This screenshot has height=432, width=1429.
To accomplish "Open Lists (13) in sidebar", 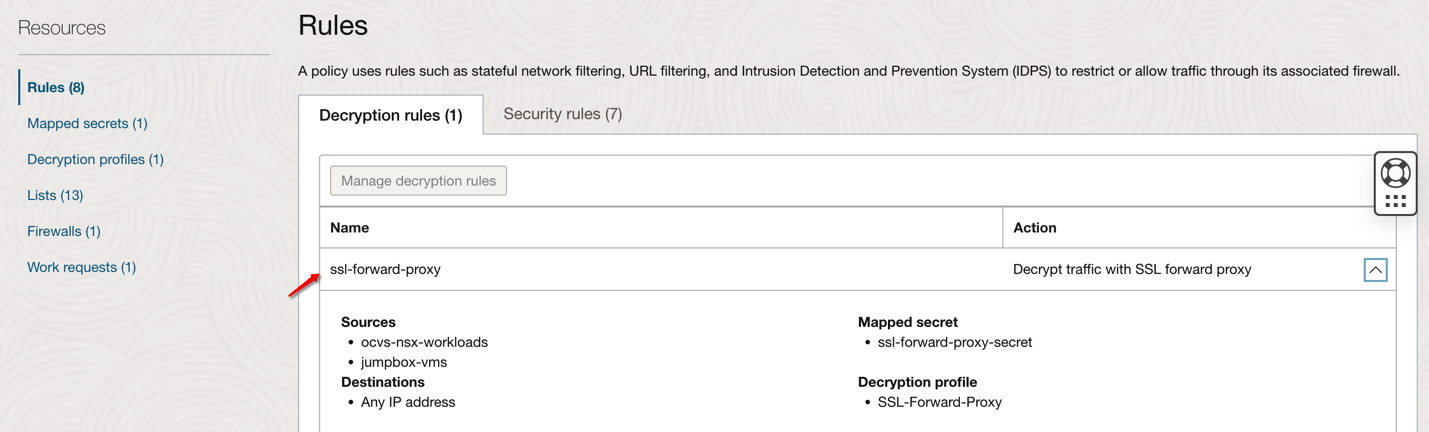I will (55, 196).
